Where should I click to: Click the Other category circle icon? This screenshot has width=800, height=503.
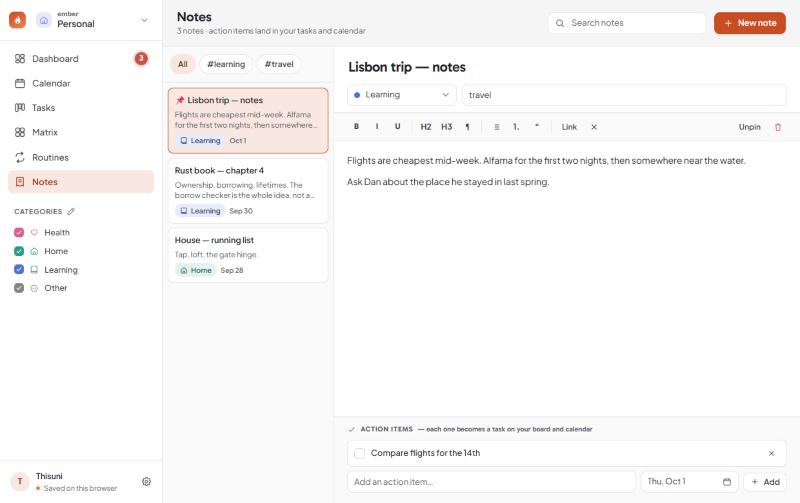tap(34, 288)
